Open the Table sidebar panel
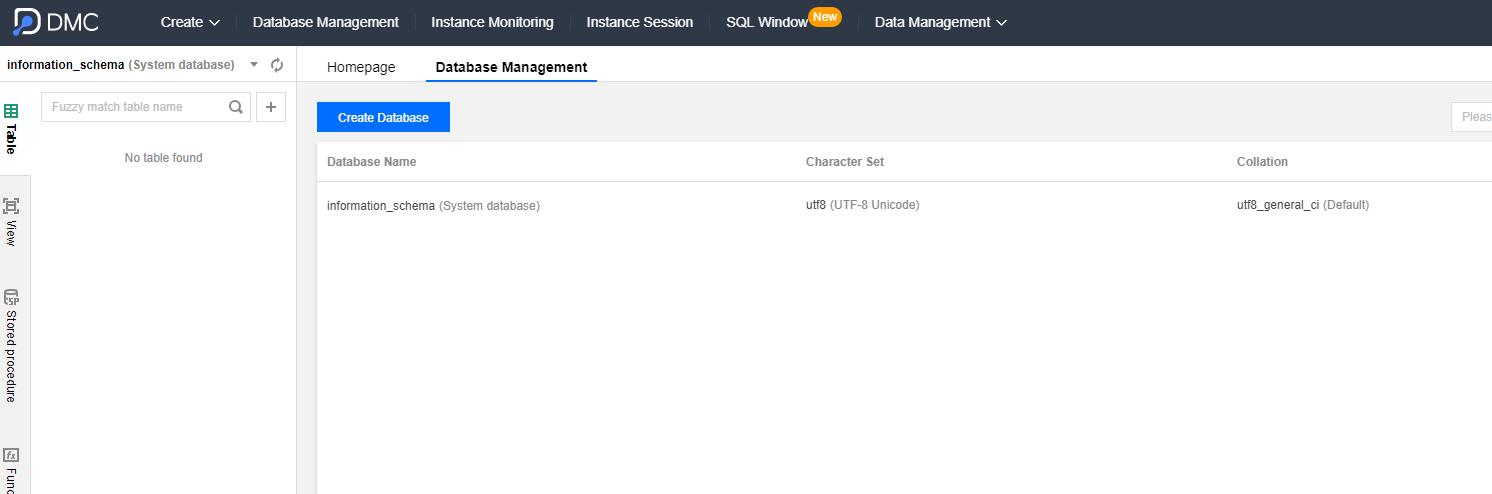 pos(12,129)
